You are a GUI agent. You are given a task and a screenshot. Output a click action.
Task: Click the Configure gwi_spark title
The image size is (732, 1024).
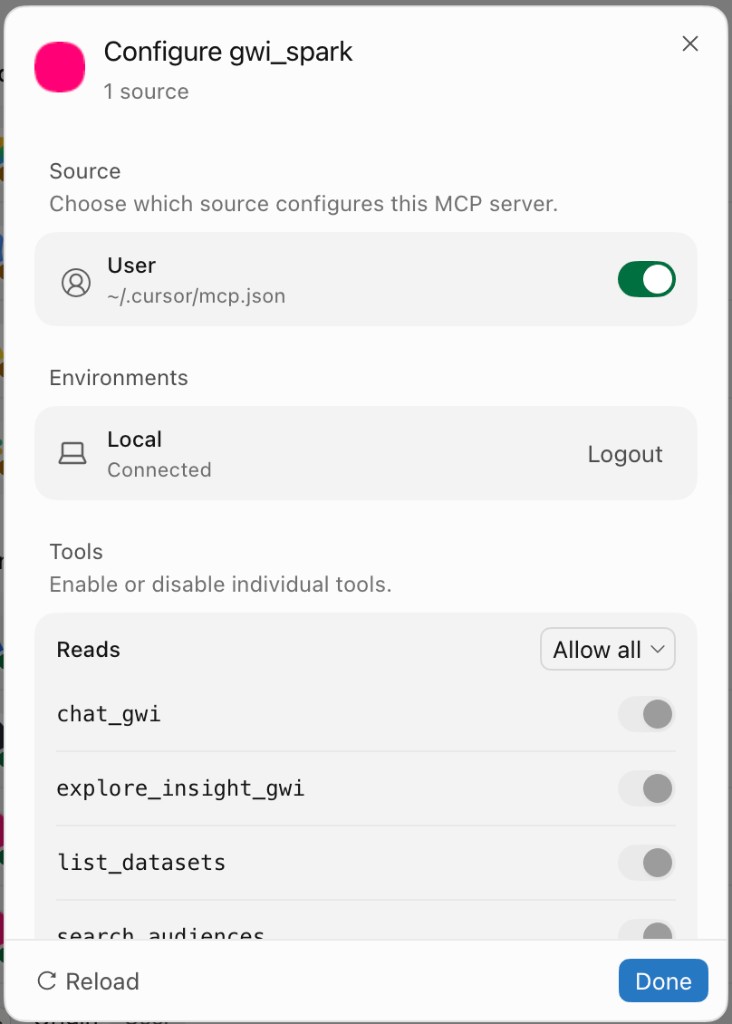228,52
